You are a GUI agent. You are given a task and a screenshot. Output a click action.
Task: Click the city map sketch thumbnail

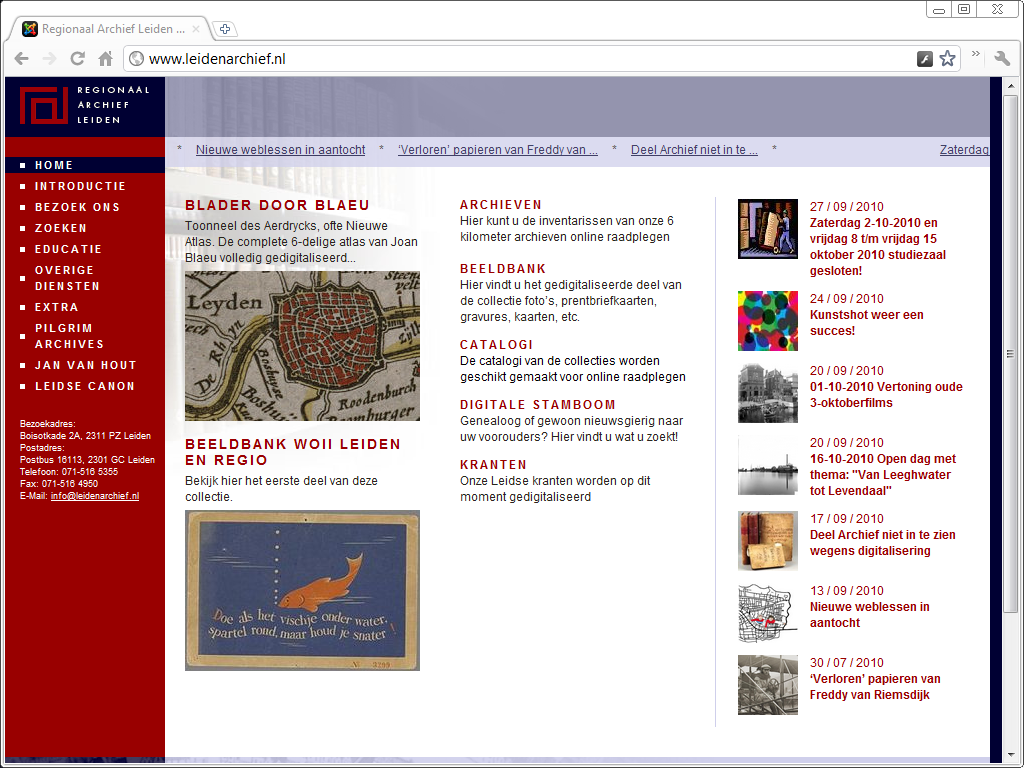pyautogui.click(x=768, y=613)
